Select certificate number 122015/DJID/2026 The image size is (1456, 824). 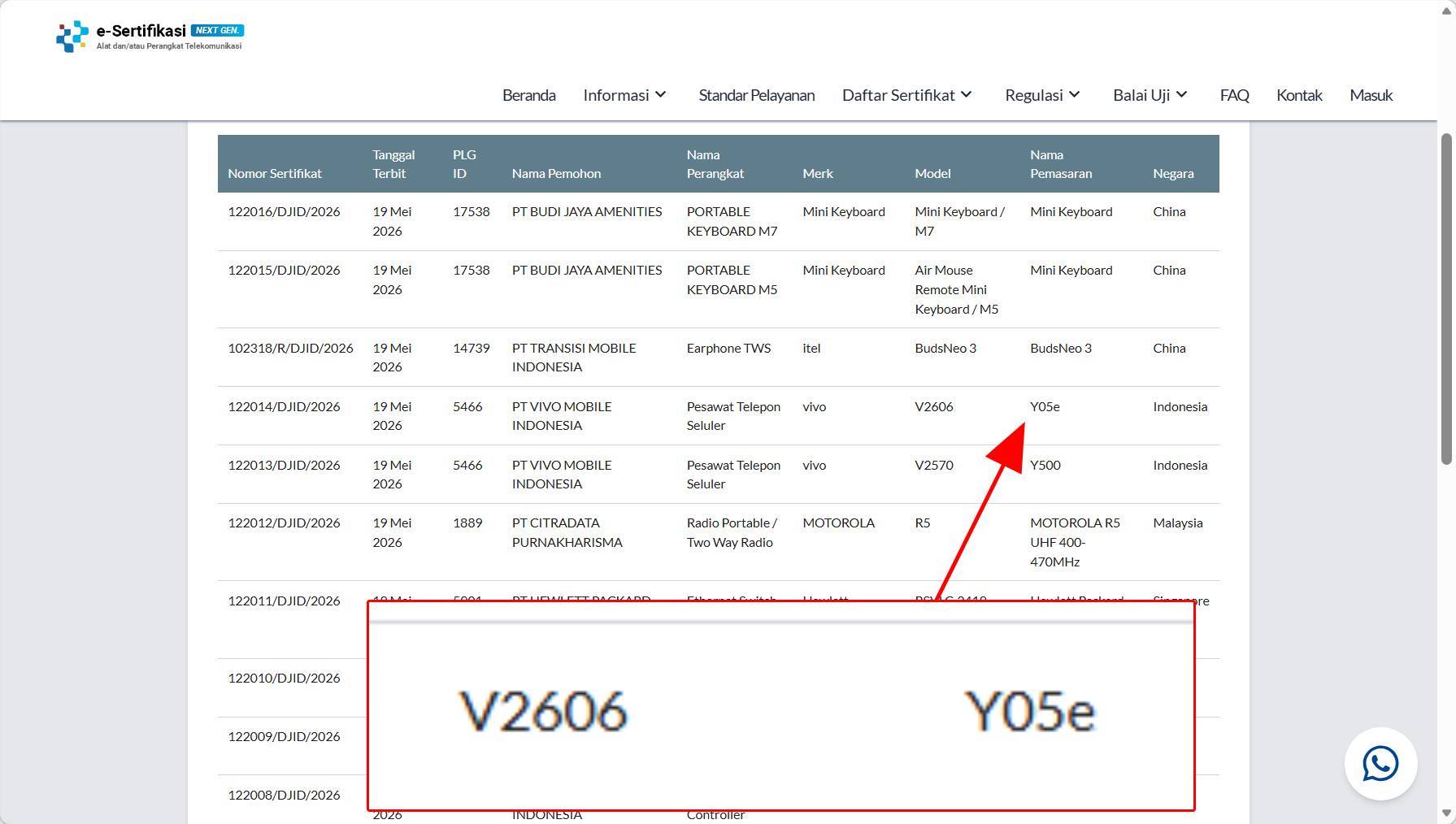coord(284,270)
